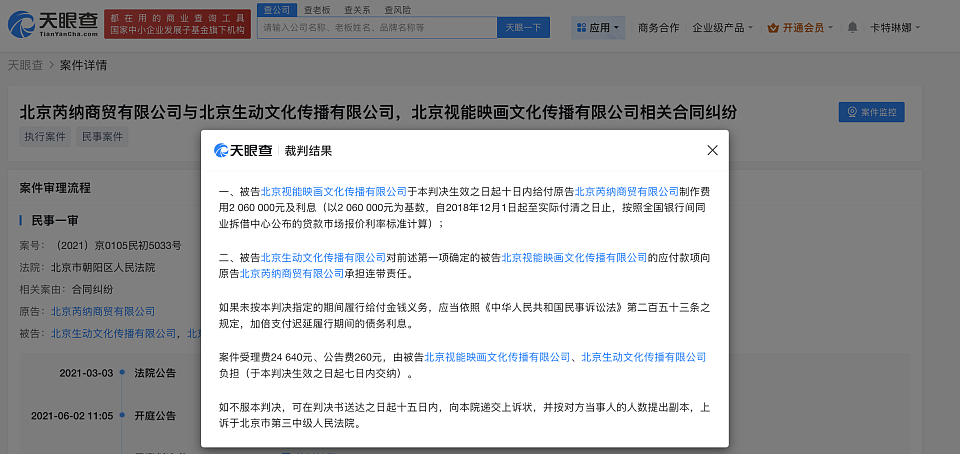The image size is (960, 454).
Task: Close the 裁判结果 dialog
Action: pyautogui.click(x=712, y=151)
